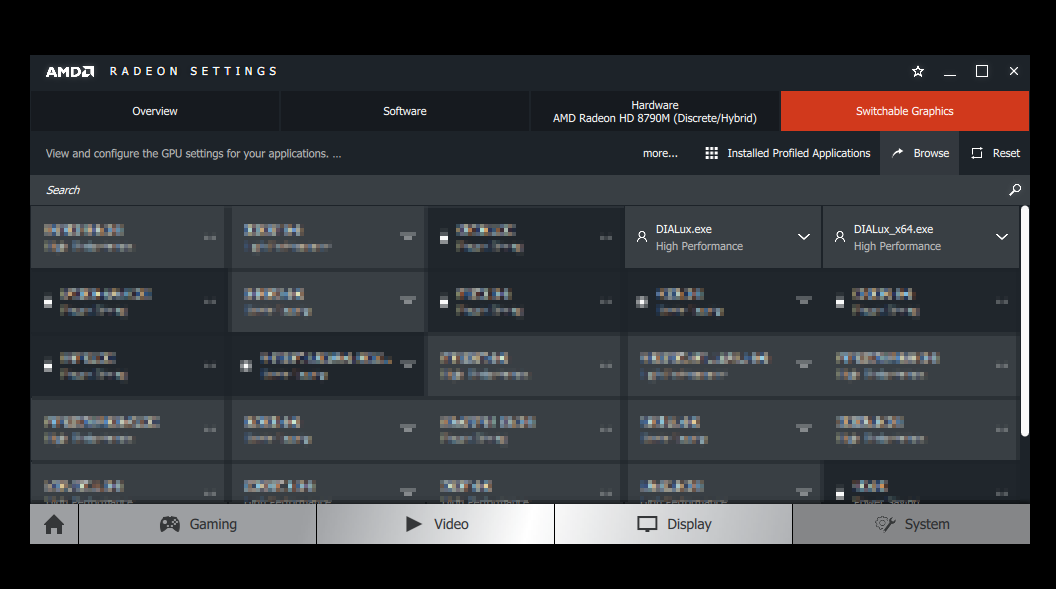Switch to the Software tab

pyautogui.click(x=405, y=111)
